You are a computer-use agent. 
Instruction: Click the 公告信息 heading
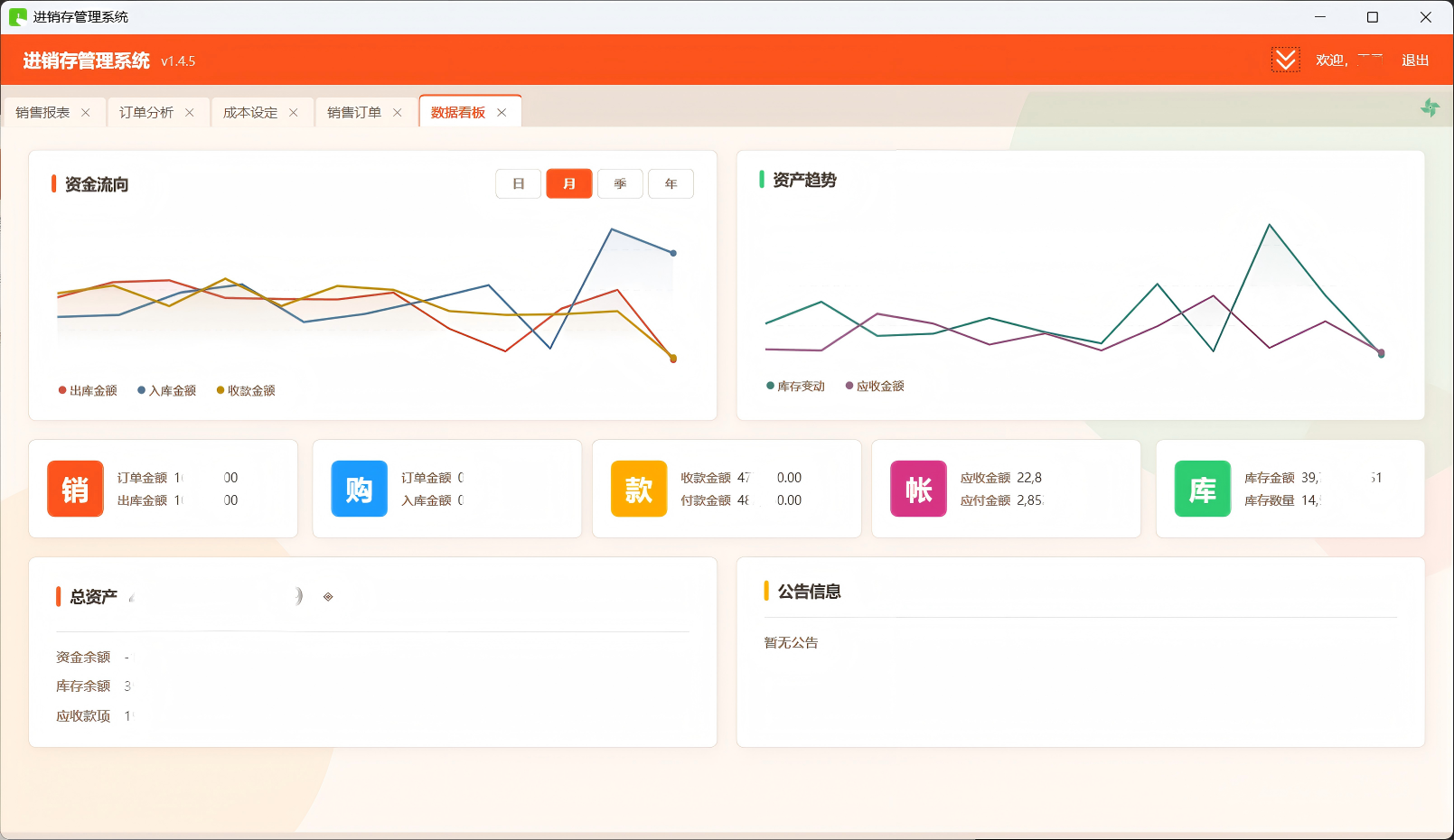coord(810,592)
